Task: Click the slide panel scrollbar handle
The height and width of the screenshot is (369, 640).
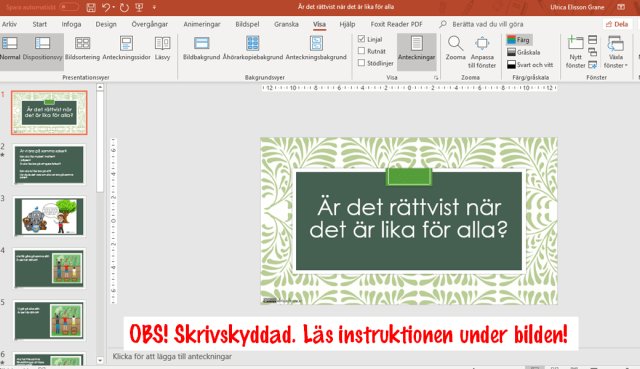Action: (100, 141)
